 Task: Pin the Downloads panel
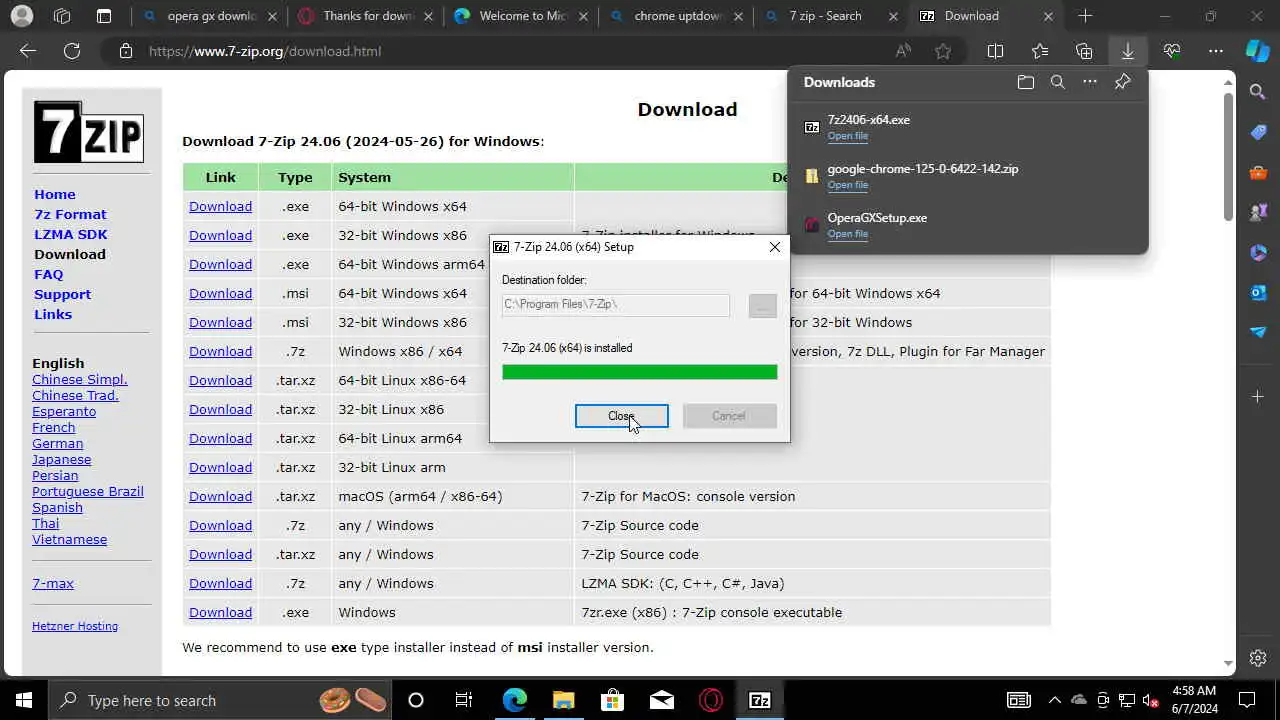(1122, 82)
